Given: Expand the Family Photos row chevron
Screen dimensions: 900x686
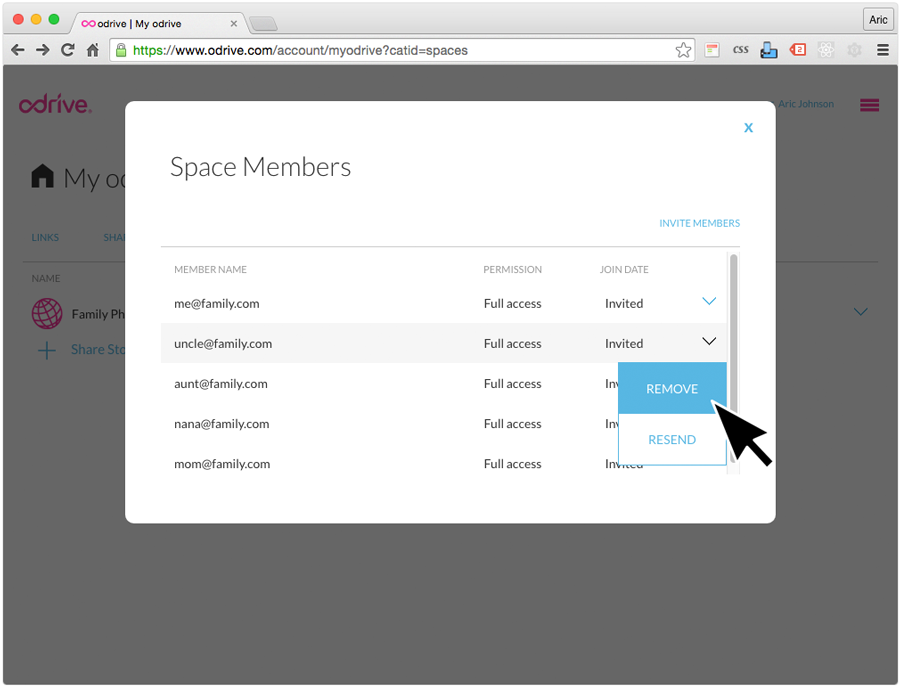Looking at the screenshot, I should tap(860, 312).
